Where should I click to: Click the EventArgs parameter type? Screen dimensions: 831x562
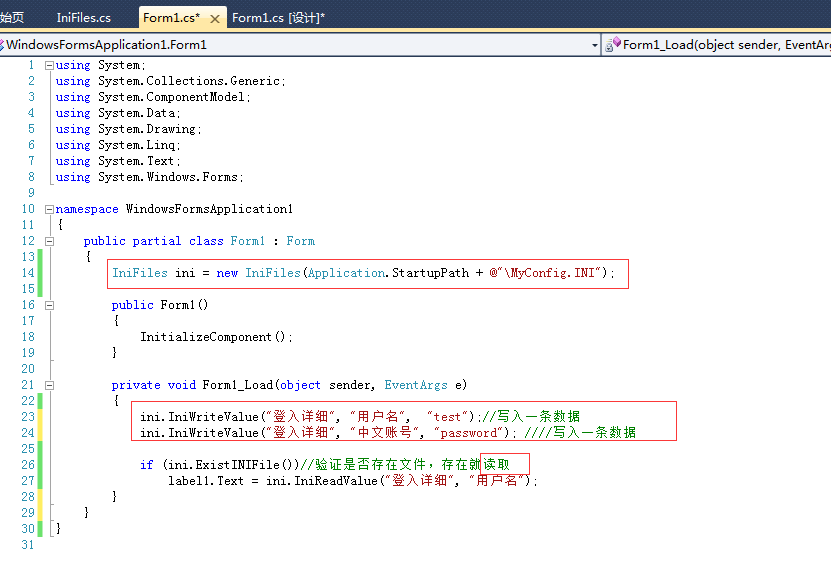click(415, 385)
